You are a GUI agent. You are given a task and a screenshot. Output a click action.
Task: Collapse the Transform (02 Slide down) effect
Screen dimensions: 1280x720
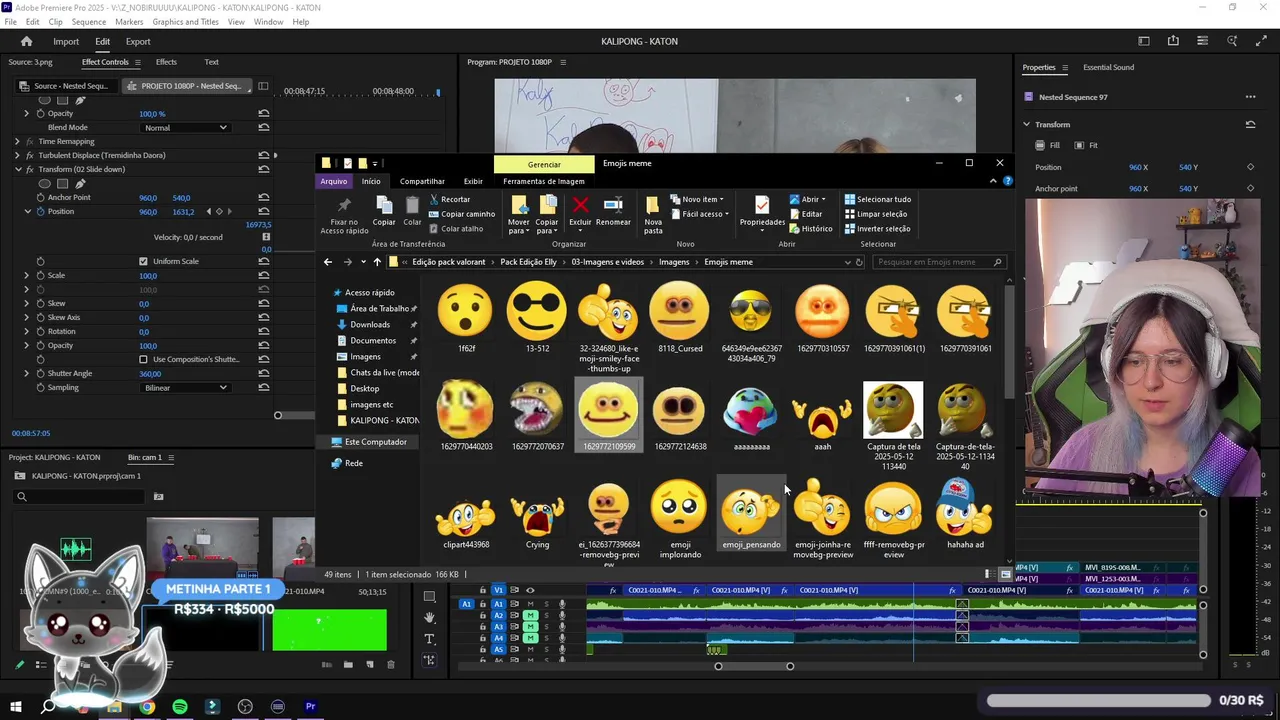pyautogui.click(x=17, y=170)
